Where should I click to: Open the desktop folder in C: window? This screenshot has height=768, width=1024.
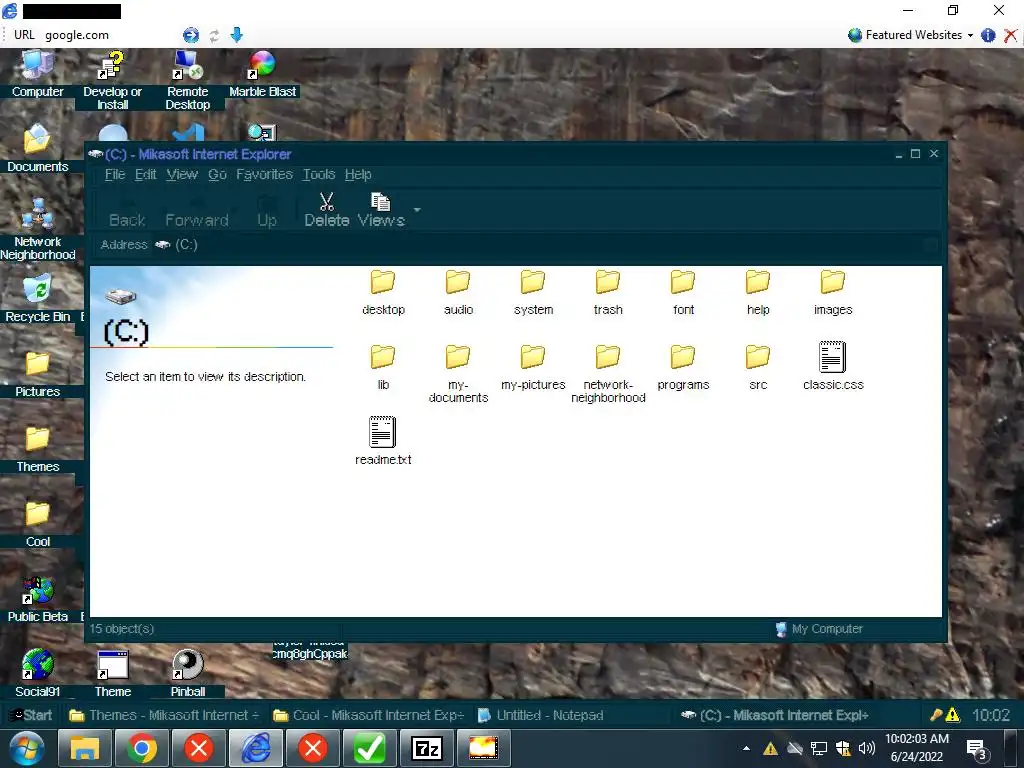pos(383,293)
